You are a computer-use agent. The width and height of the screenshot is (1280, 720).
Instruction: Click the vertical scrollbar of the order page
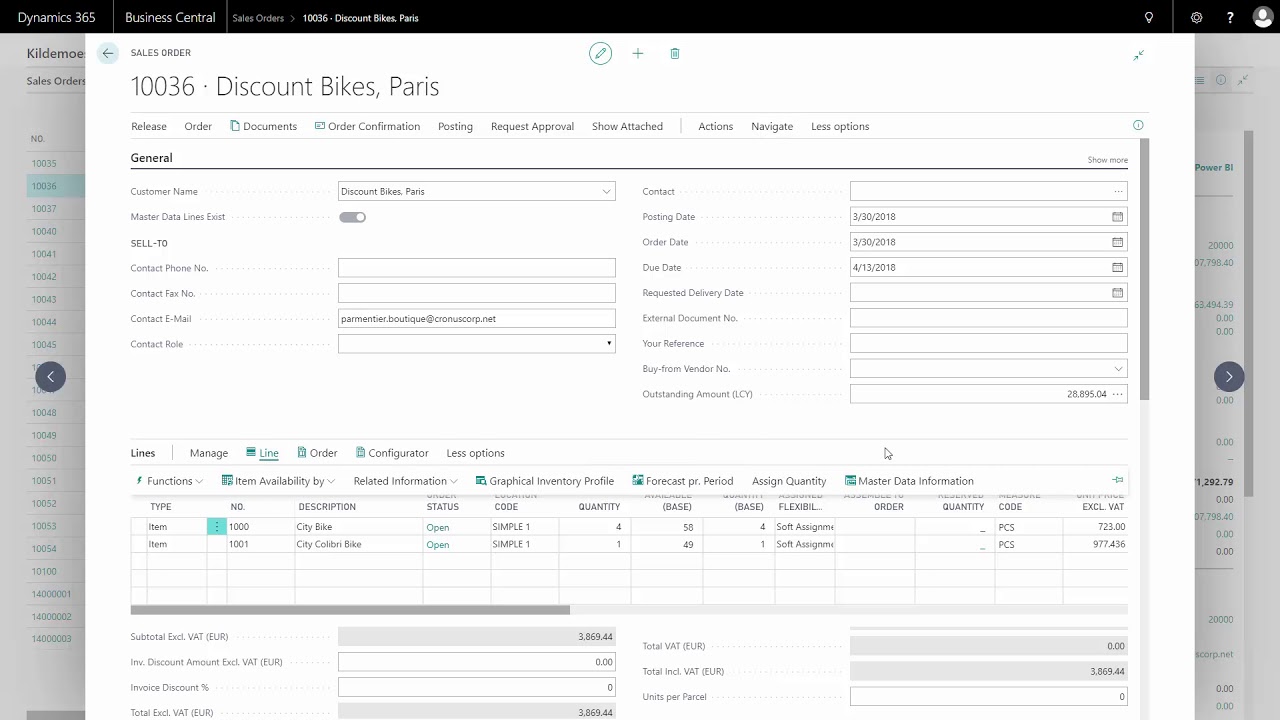(x=1145, y=270)
